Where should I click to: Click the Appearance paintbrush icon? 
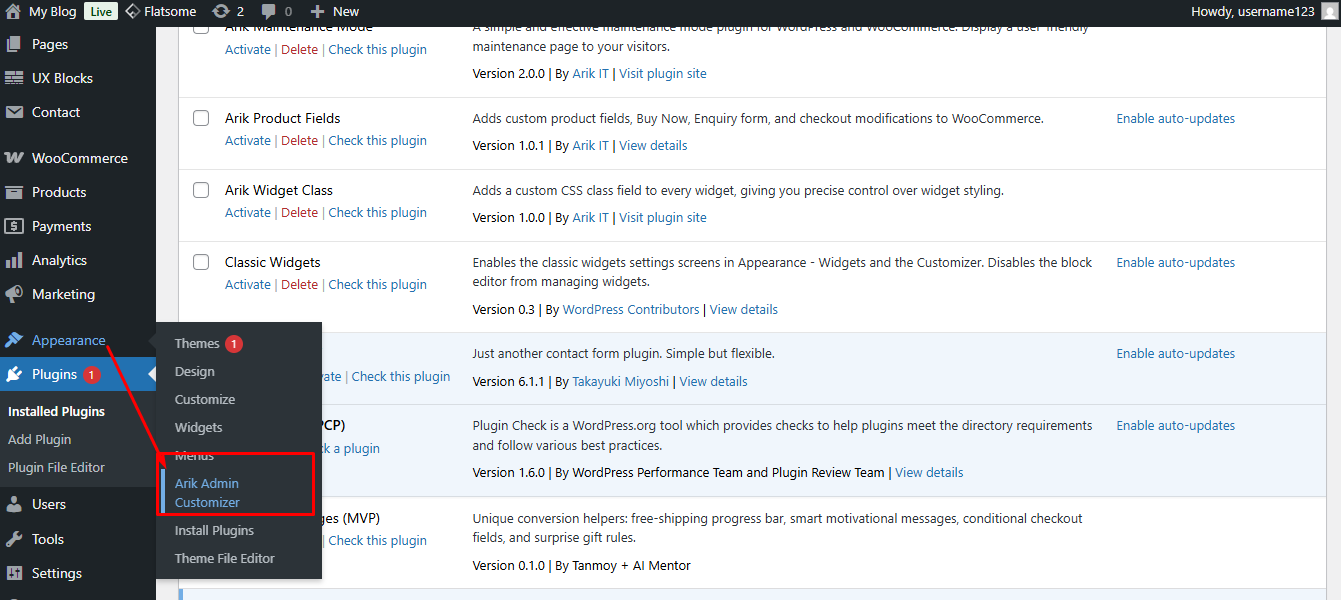pos(14,340)
